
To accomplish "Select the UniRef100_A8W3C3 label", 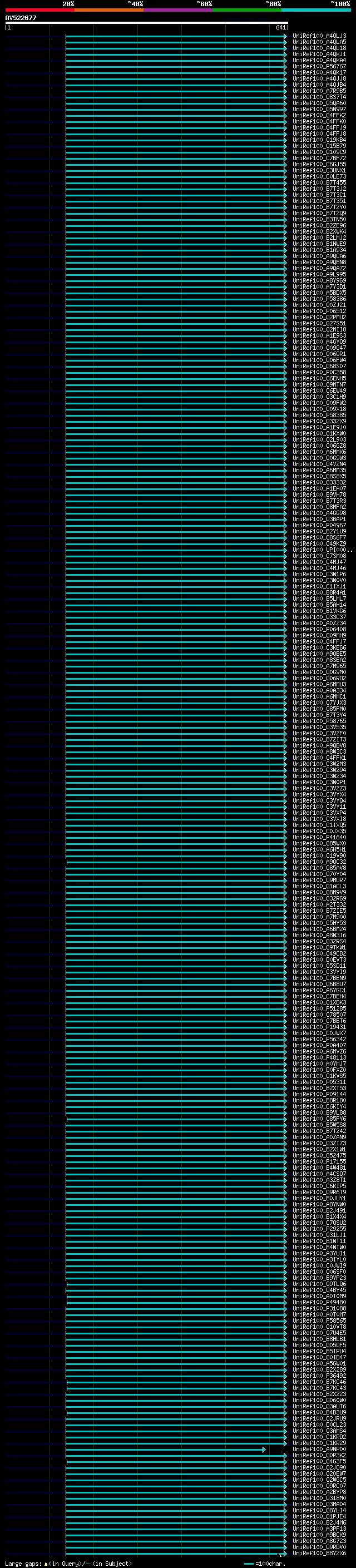I will pos(319,752).
